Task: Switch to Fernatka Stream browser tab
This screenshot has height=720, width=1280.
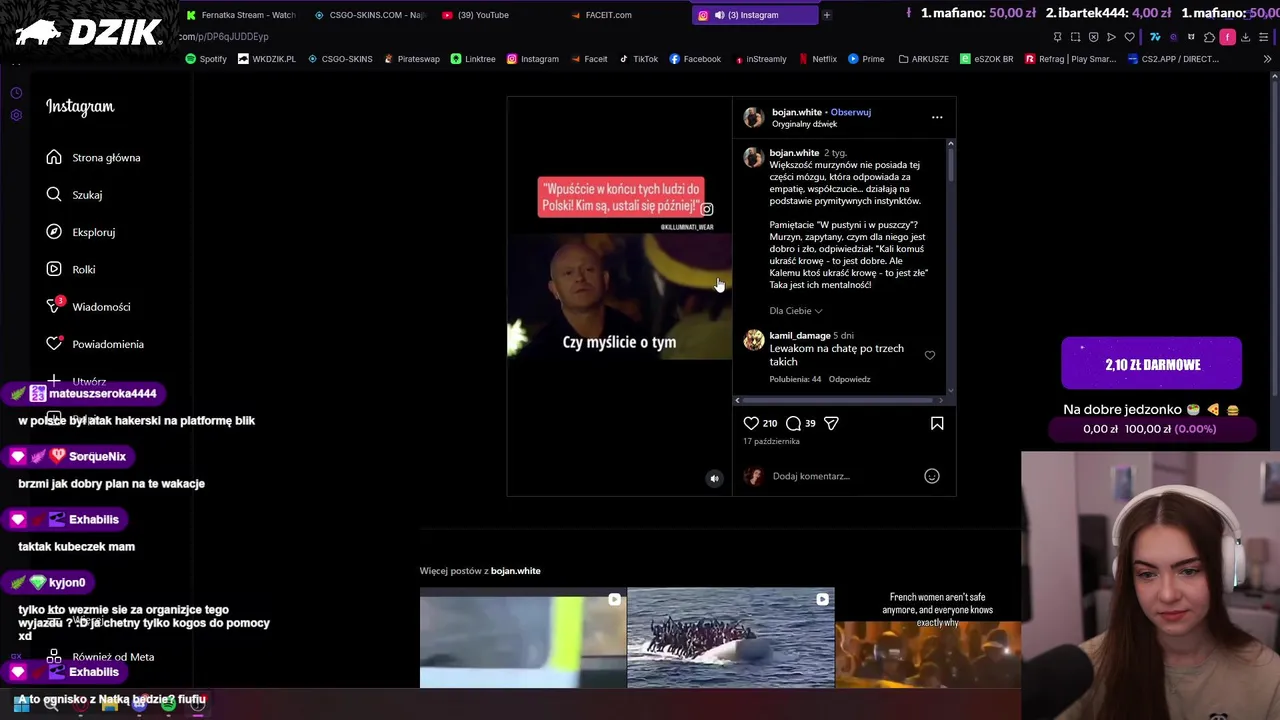Action: 240,15
